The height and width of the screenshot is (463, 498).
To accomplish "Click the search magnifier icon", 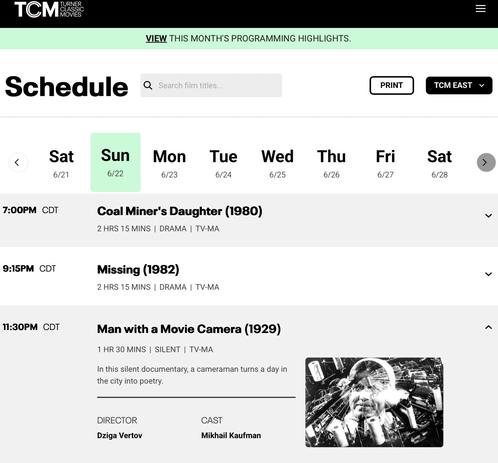I will (x=148, y=85).
